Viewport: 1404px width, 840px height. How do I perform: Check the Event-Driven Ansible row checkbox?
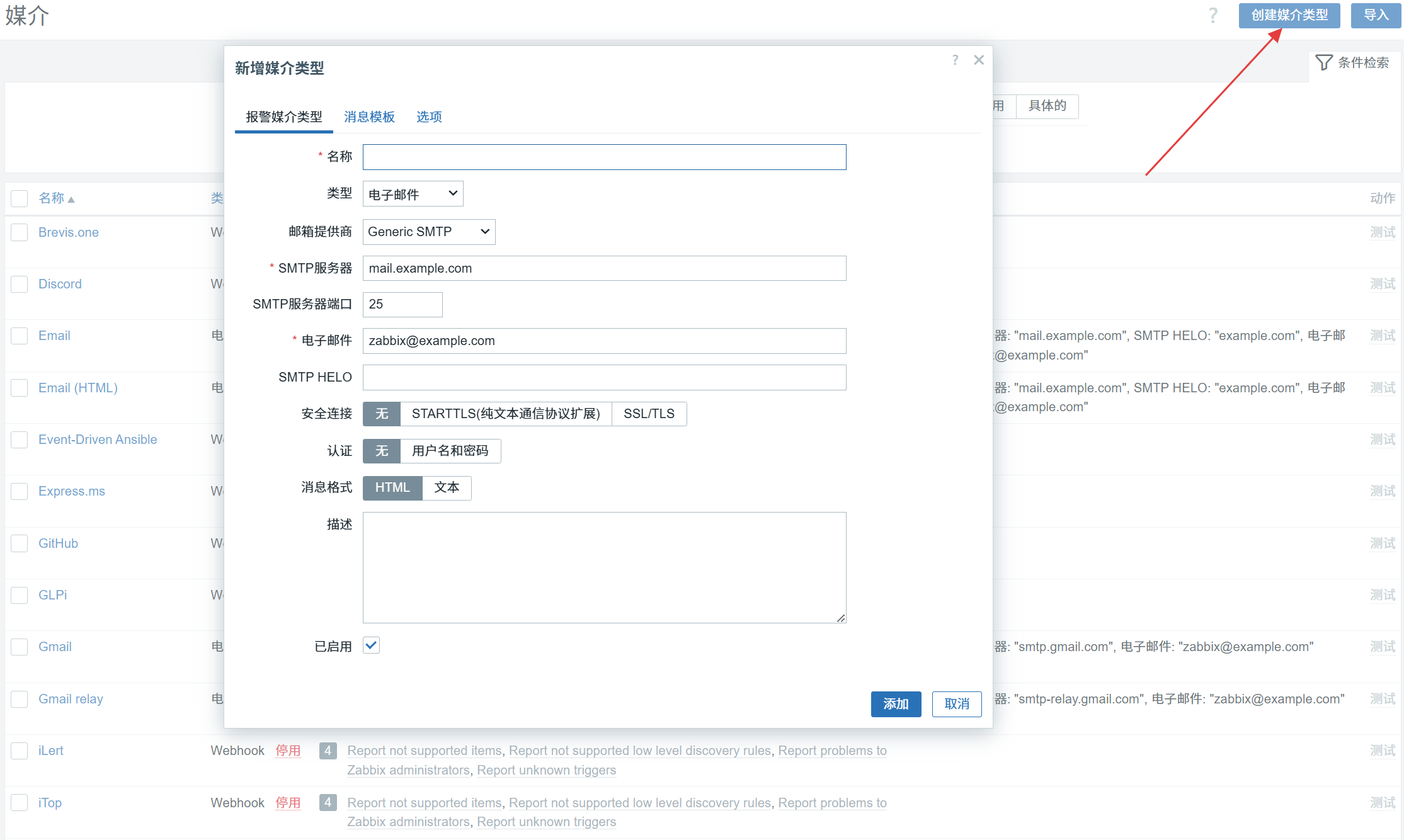20,440
